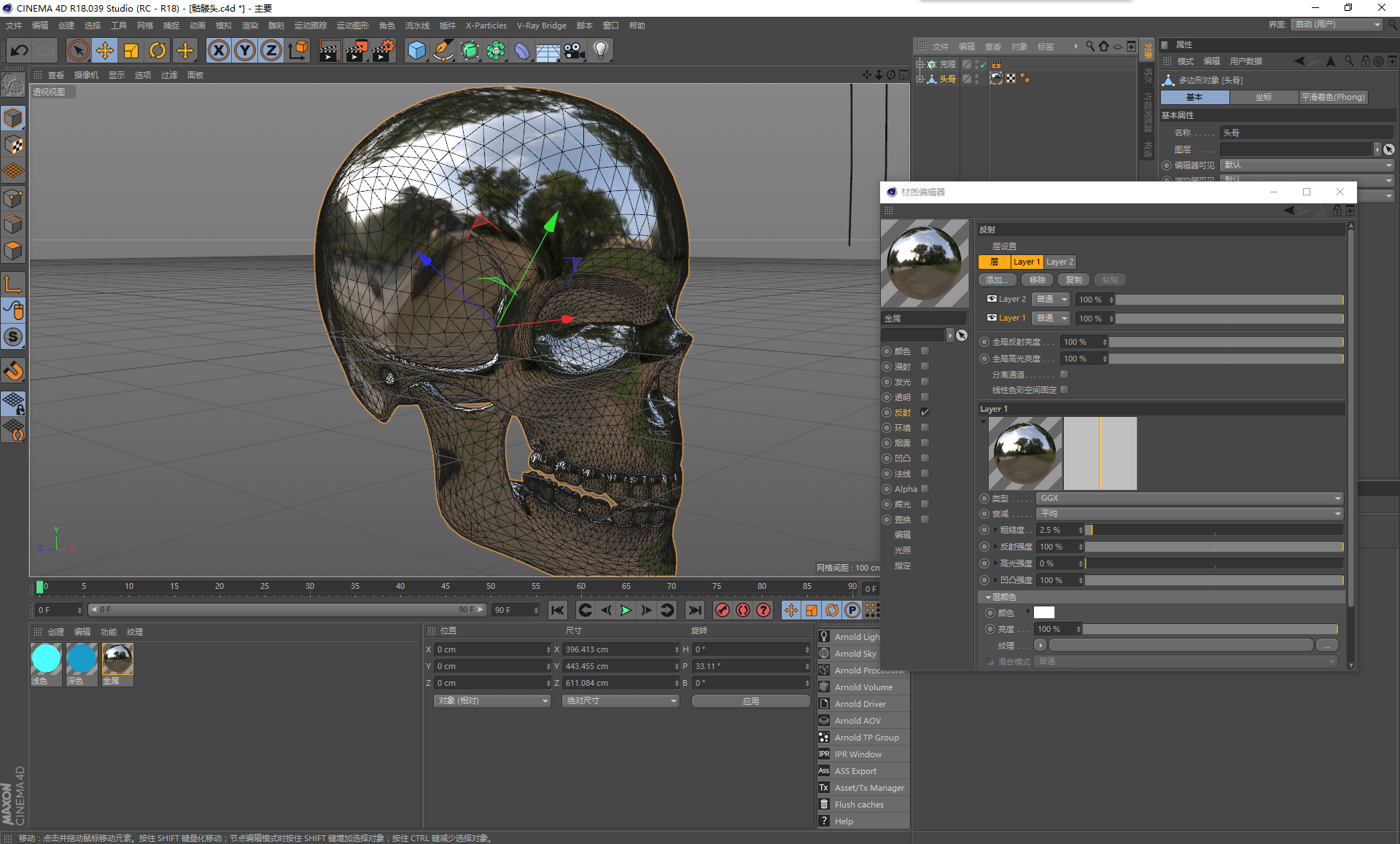The height and width of the screenshot is (844, 1400).
Task: Open the Light object icon
Action: coord(601,50)
